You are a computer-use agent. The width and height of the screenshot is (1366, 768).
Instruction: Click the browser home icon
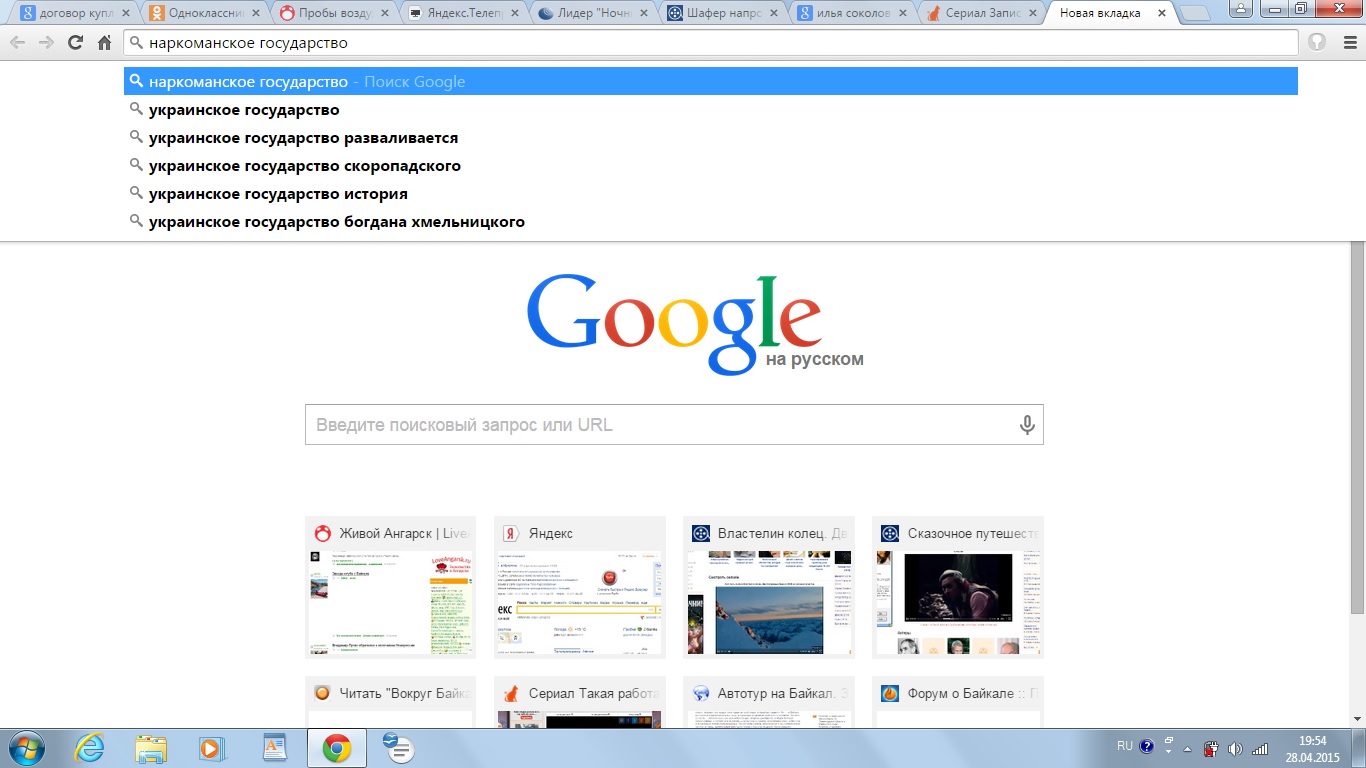pyautogui.click(x=104, y=43)
